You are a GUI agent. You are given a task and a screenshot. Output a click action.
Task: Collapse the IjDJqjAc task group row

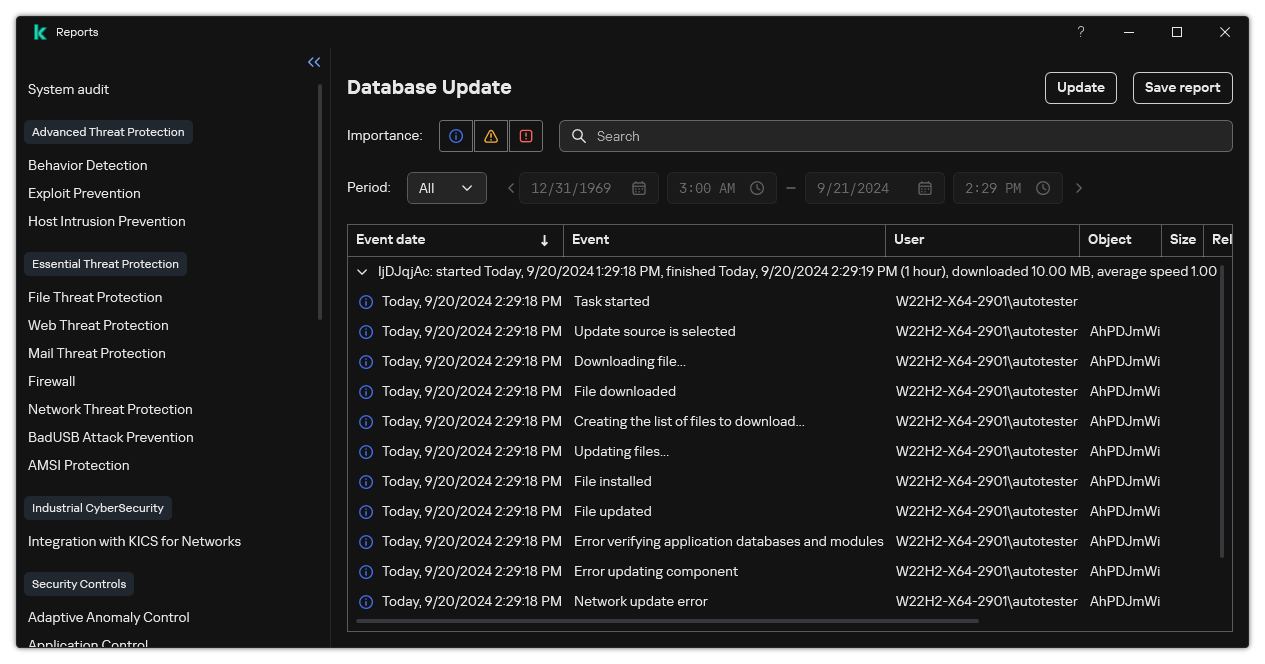[362, 271]
